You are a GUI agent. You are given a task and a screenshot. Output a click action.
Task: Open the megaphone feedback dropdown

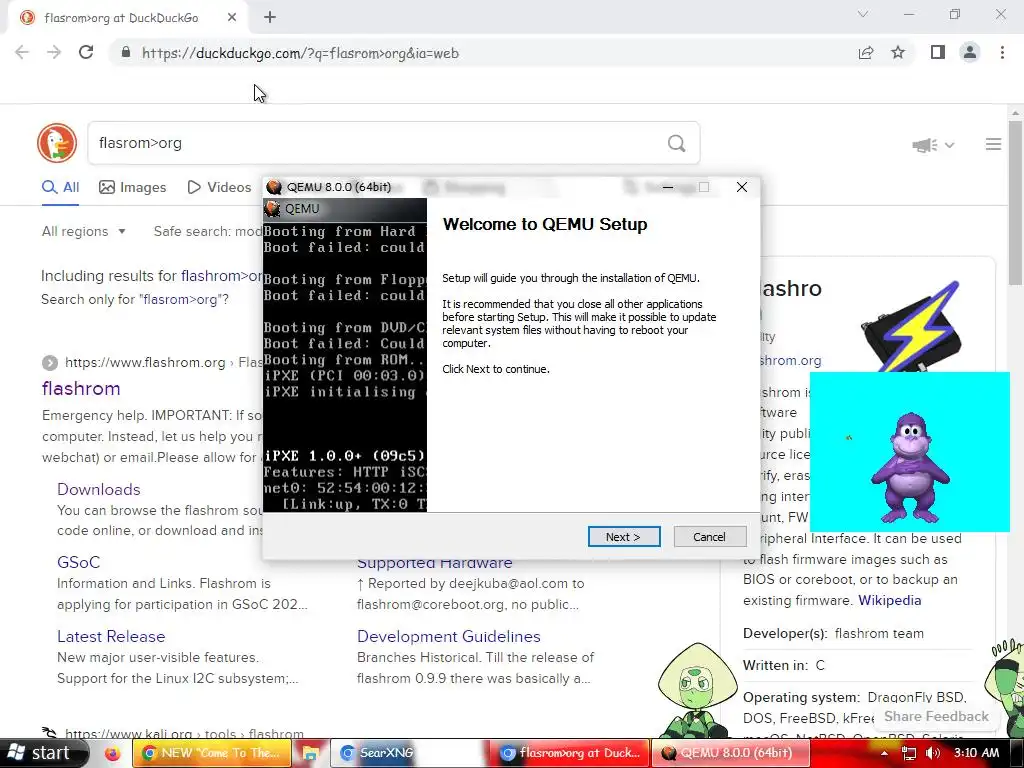(x=933, y=145)
